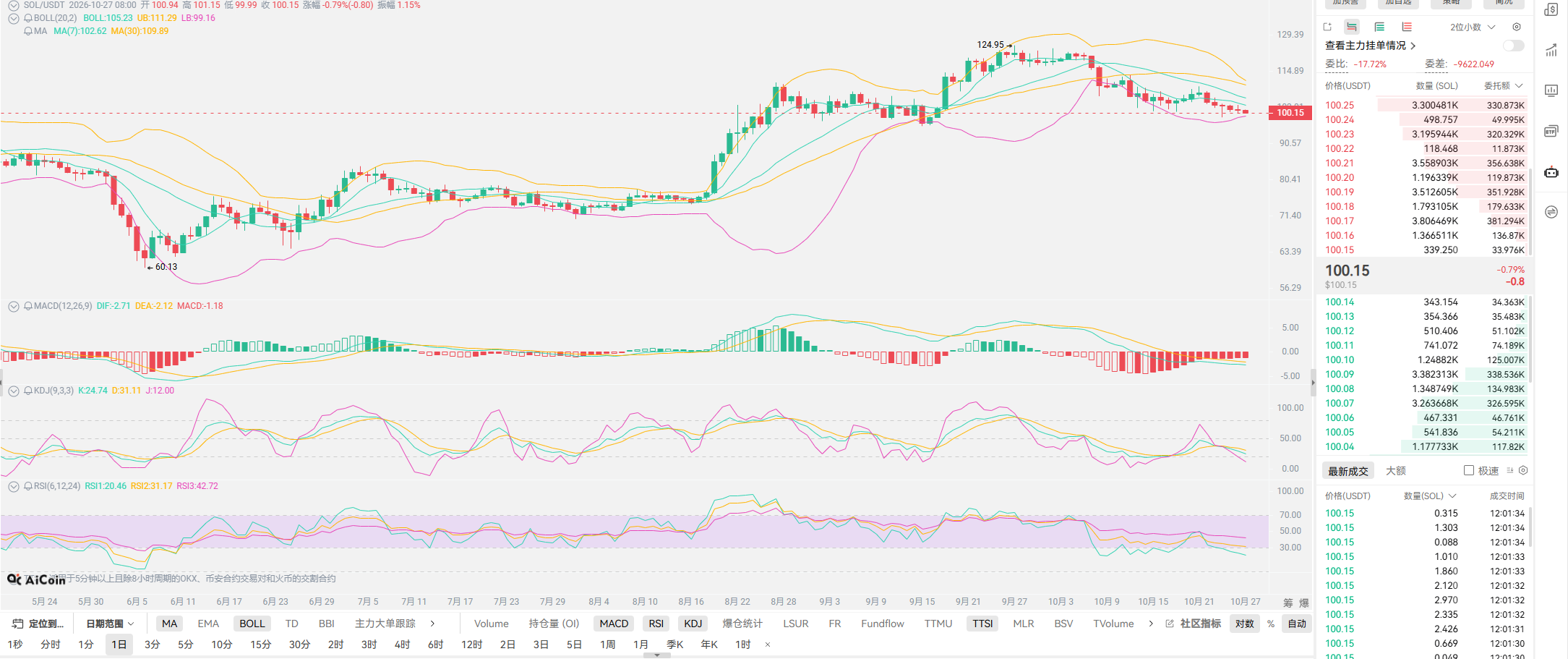
Task: Switch to the 大额 tab
Action: 1396,470
